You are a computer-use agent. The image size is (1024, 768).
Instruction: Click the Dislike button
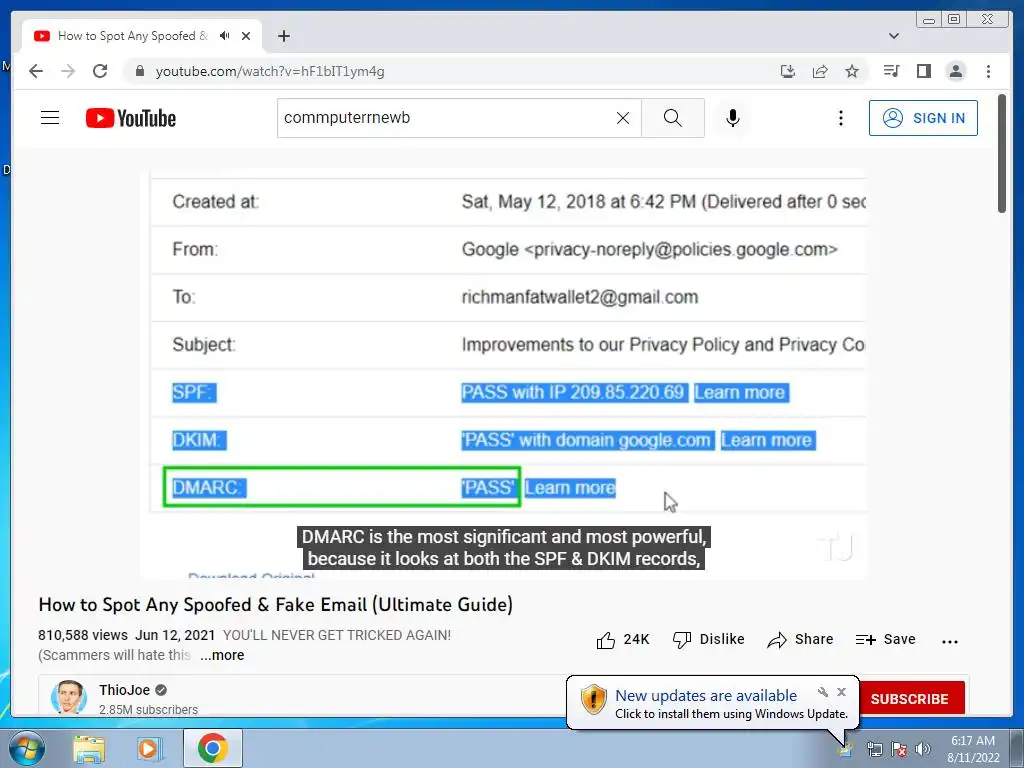[709, 639]
